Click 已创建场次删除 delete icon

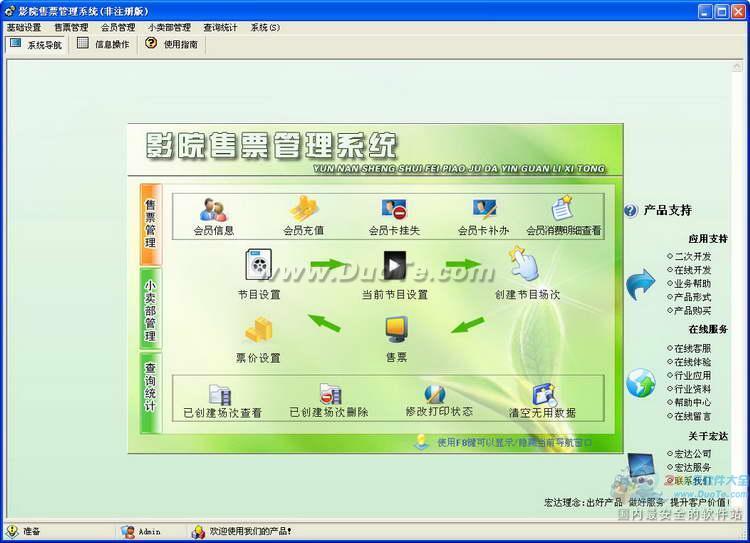tap(331, 394)
